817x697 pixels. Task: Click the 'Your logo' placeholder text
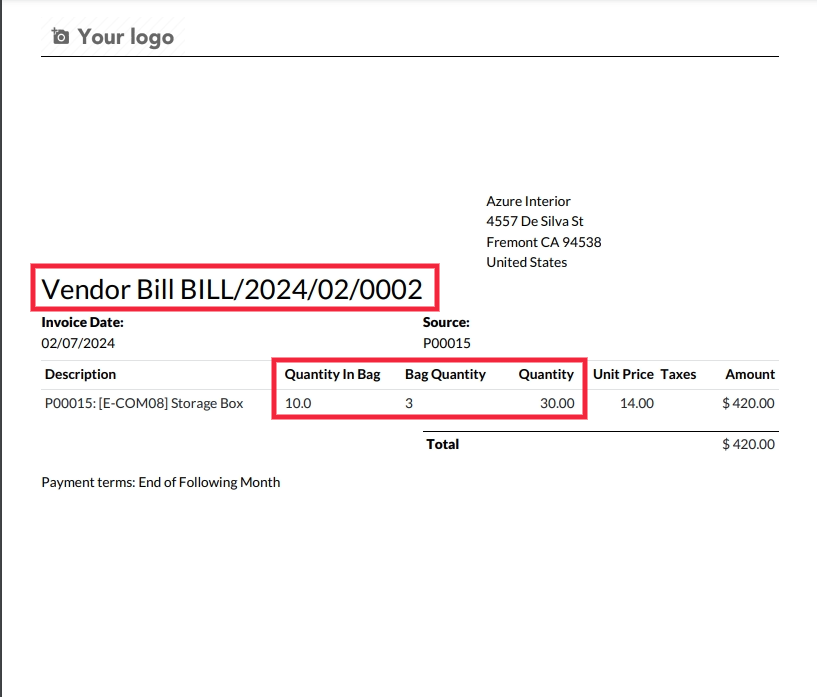tap(126, 37)
